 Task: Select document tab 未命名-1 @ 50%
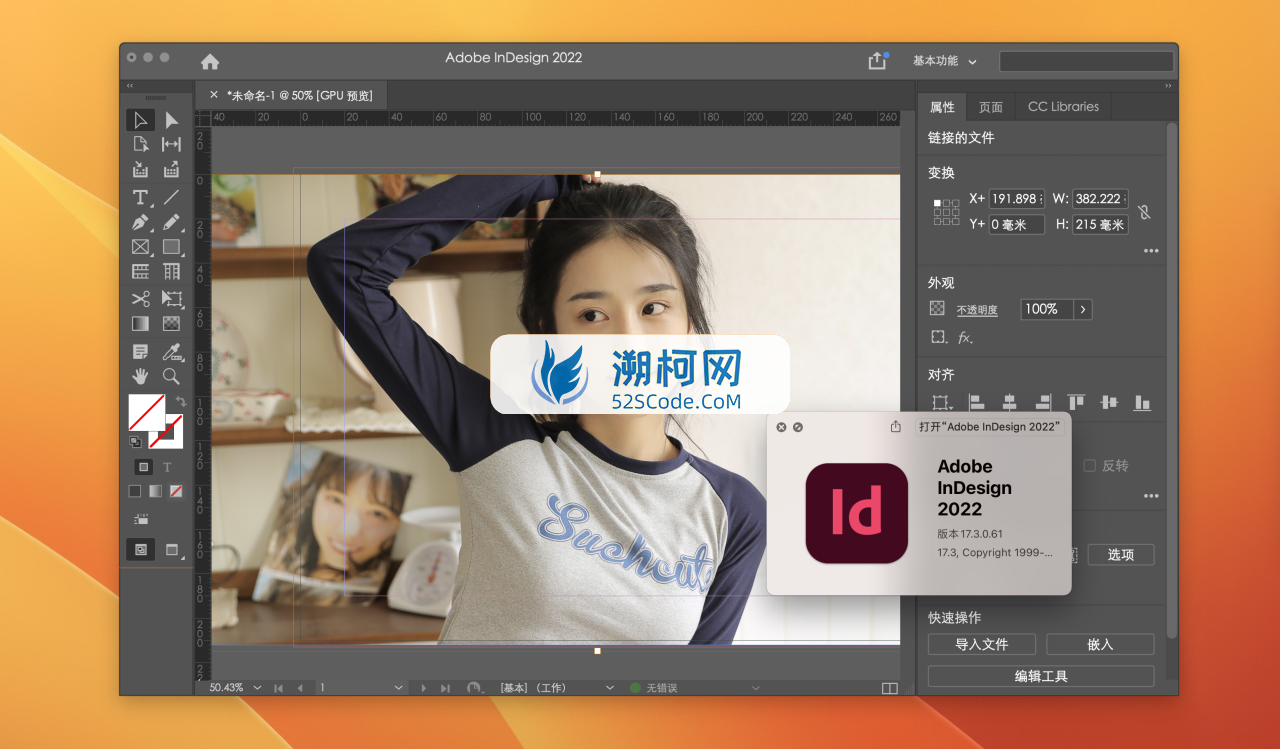tap(299, 95)
